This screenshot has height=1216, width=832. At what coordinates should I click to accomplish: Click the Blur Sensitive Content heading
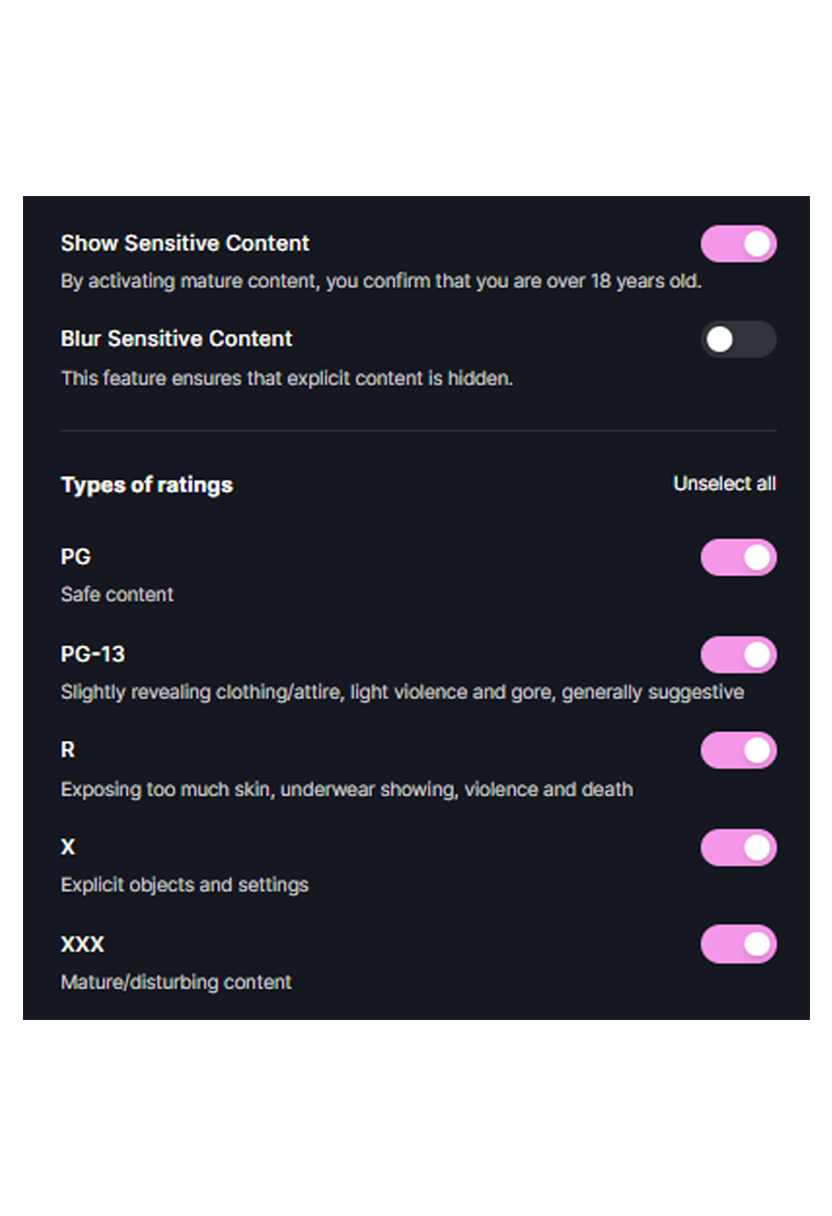click(176, 339)
